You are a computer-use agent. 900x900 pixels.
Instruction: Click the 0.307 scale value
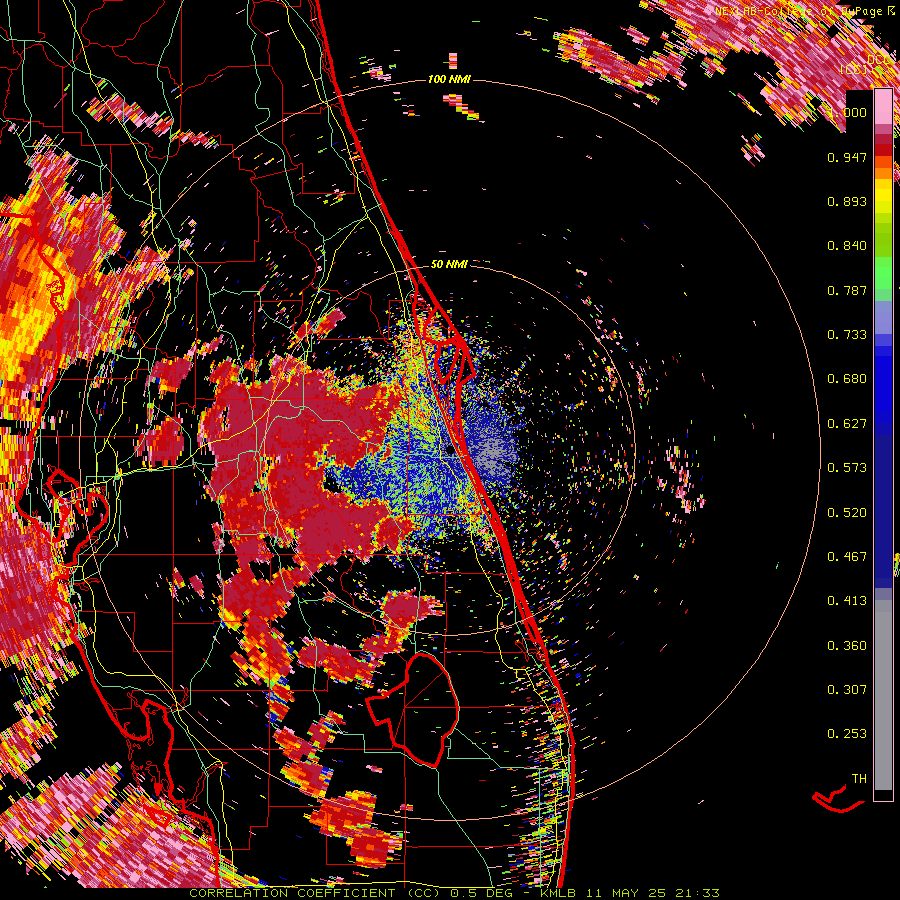[847, 690]
